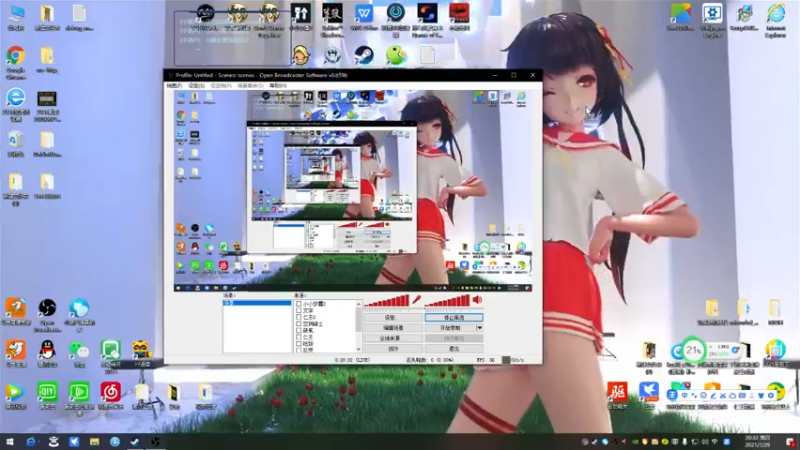Viewport: 800px width, 450px height.
Task: Enable the 小小梦魇2 source checkbox
Action: [298, 304]
